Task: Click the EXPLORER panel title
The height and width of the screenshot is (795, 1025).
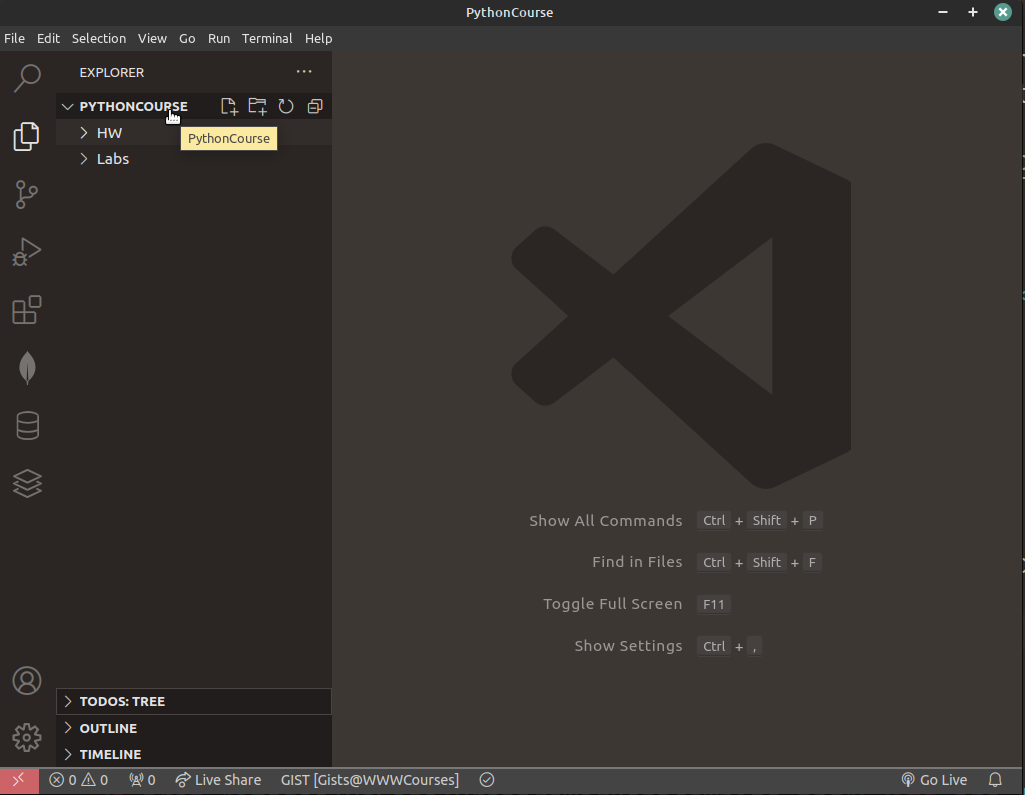Action: pos(112,73)
